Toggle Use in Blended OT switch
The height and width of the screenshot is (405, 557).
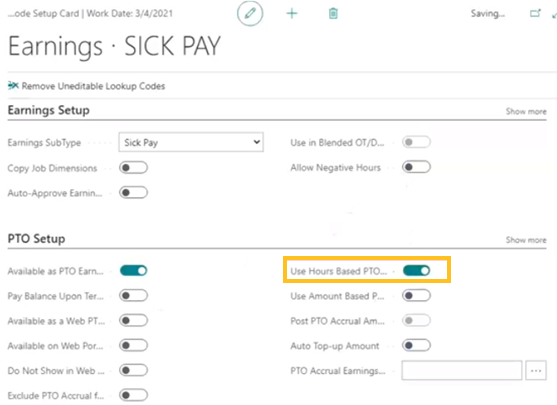(416, 142)
